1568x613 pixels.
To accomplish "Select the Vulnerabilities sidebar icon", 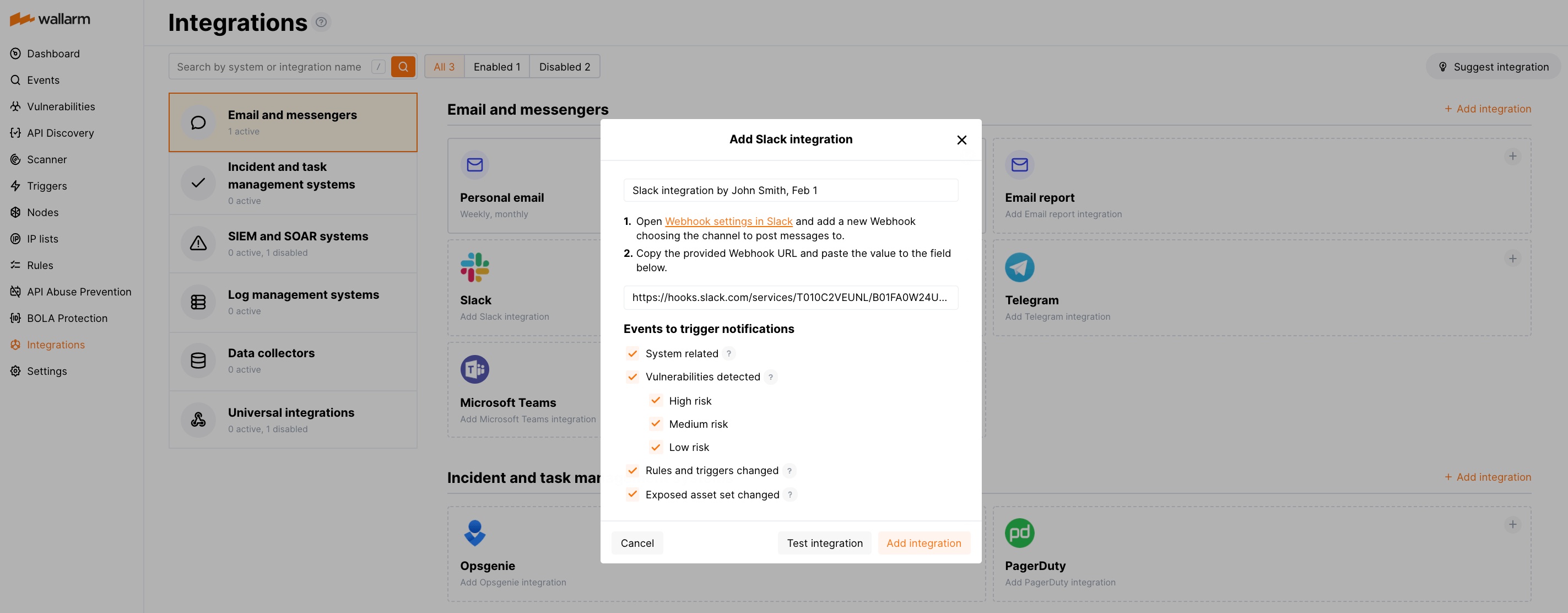I will [x=15, y=106].
